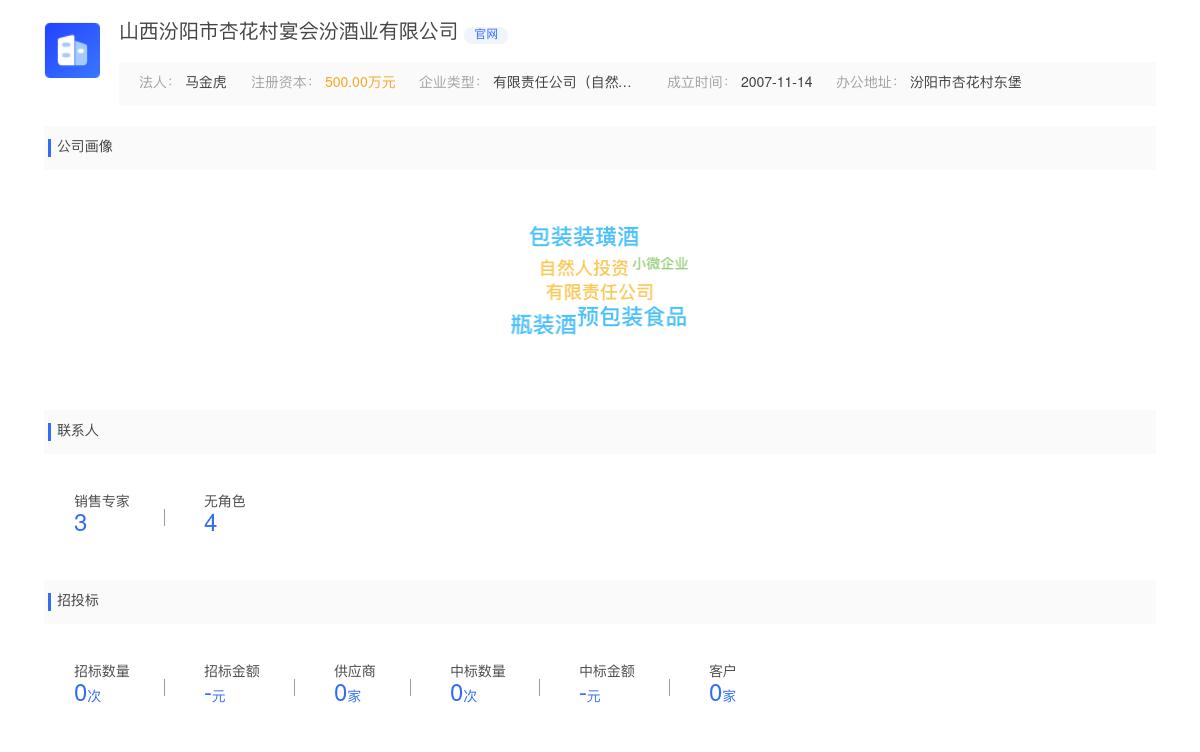Select the registered capital value 500.00万元
Viewport: 1200px width, 752px height.
(x=360, y=83)
